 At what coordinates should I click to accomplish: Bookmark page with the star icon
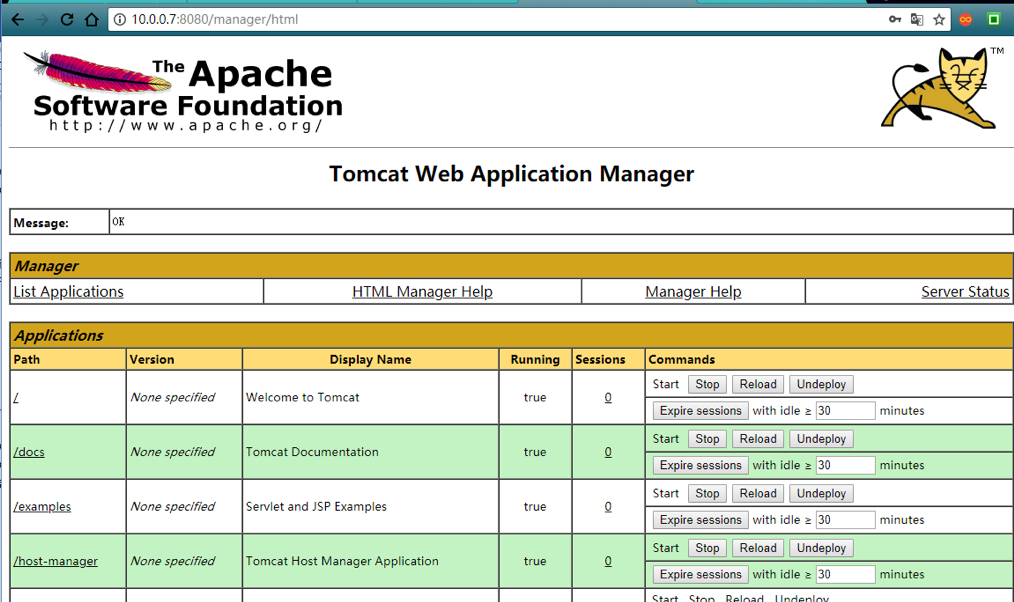[x=939, y=19]
